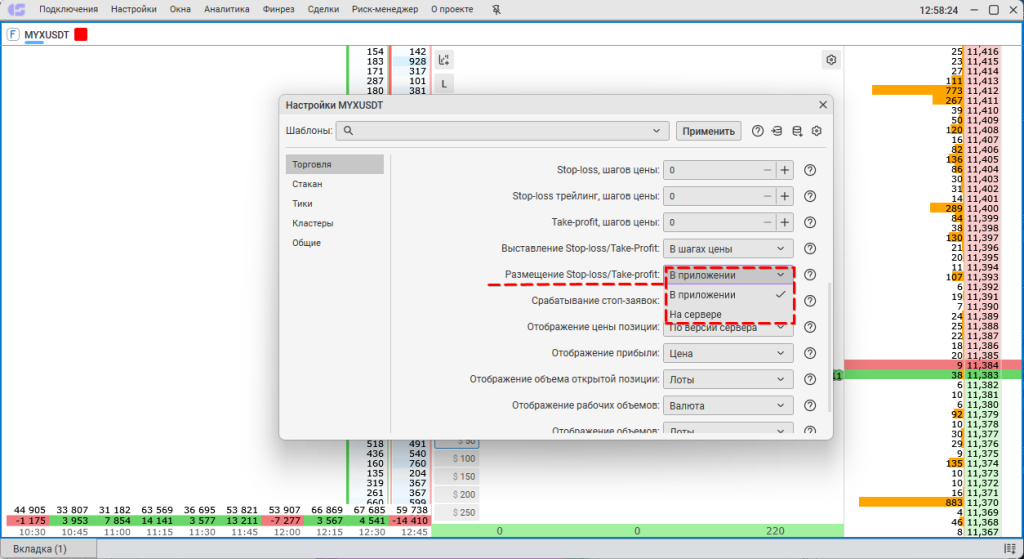The image size is (1024, 559).
Task: Open the 'Отображение прибыли' dropdown
Action: [x=728, y=353]
